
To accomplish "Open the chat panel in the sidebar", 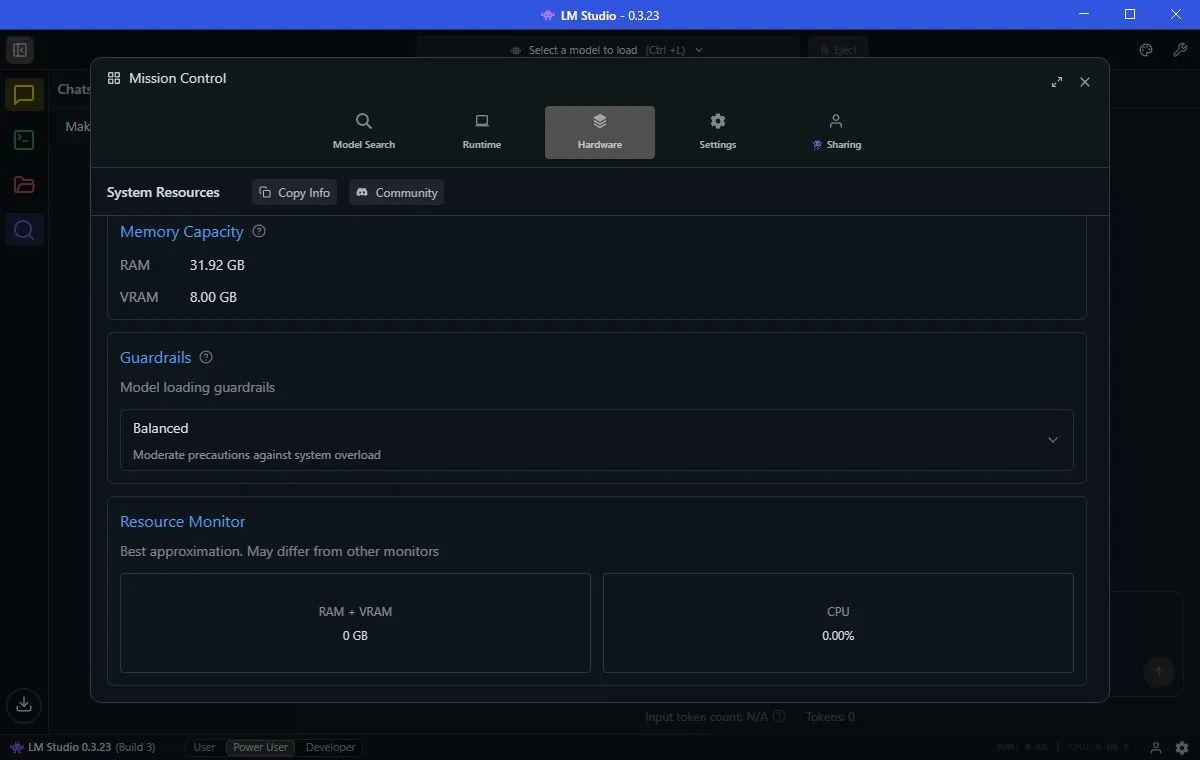I will coord(24,94).
